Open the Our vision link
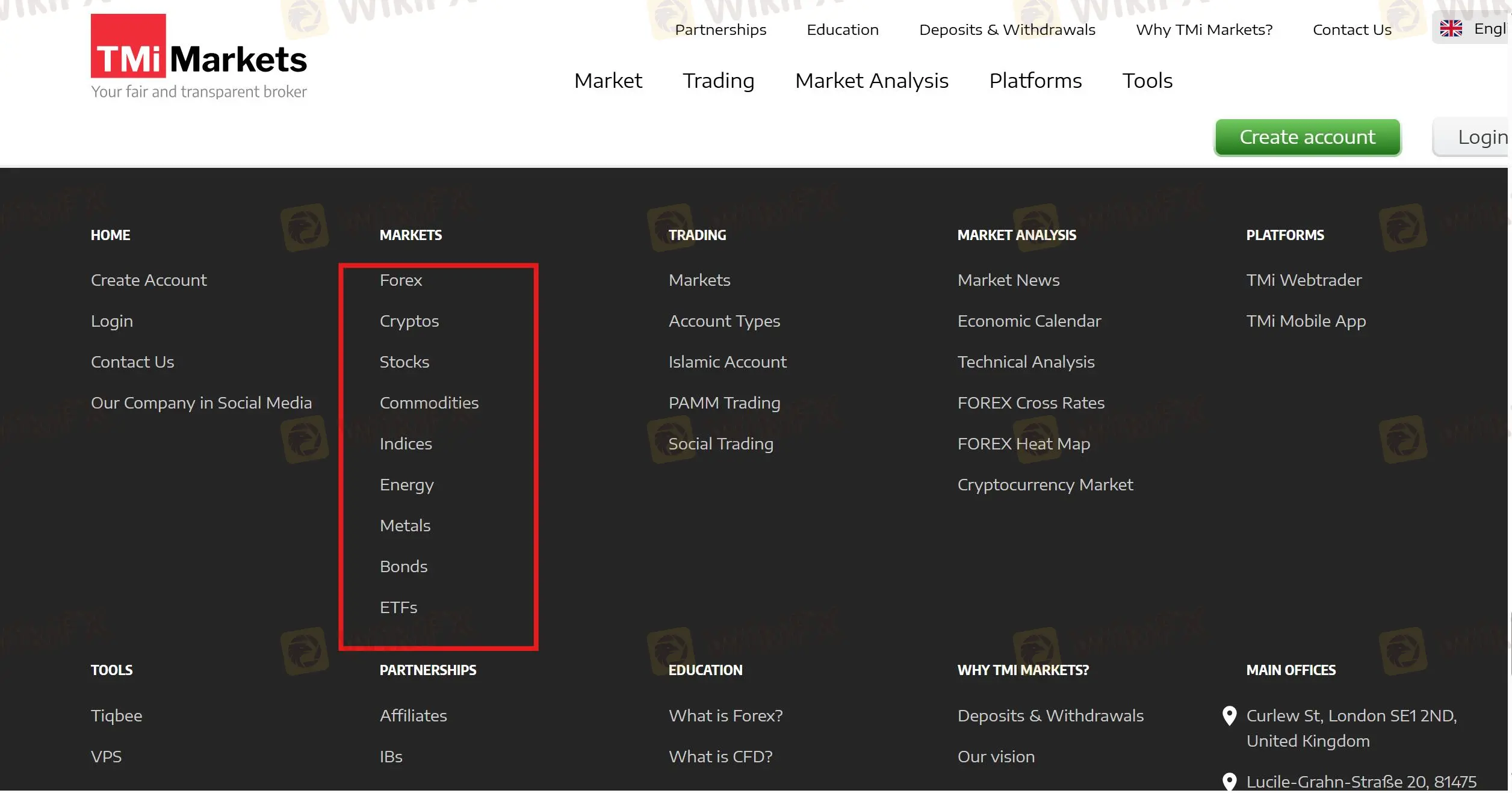The image size is (1512, 793). coord(996,756)
